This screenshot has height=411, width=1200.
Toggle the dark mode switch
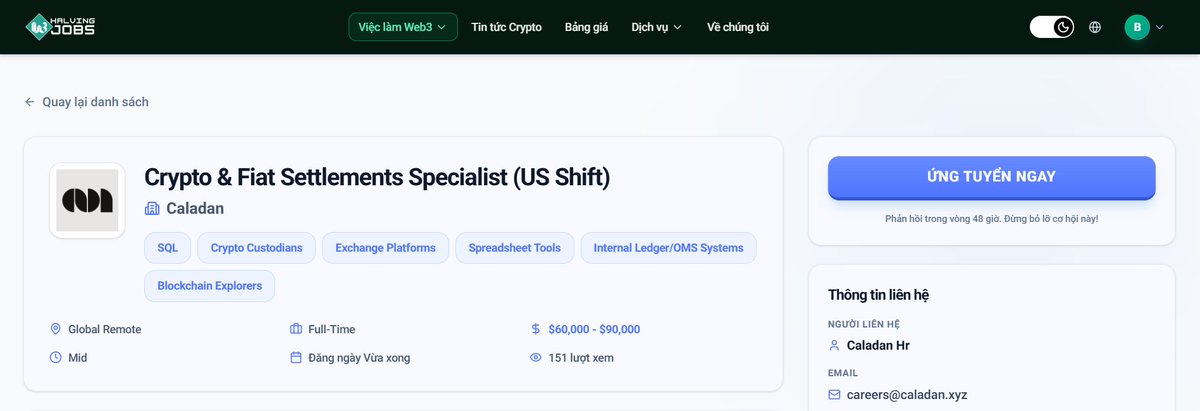1052,27
